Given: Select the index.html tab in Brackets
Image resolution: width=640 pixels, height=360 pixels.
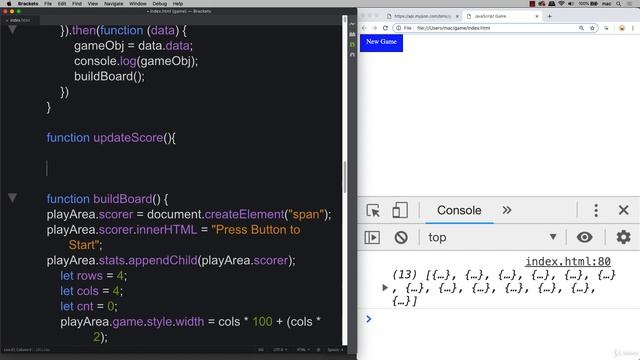Looking at the screenshot, I should click(20, 20).
